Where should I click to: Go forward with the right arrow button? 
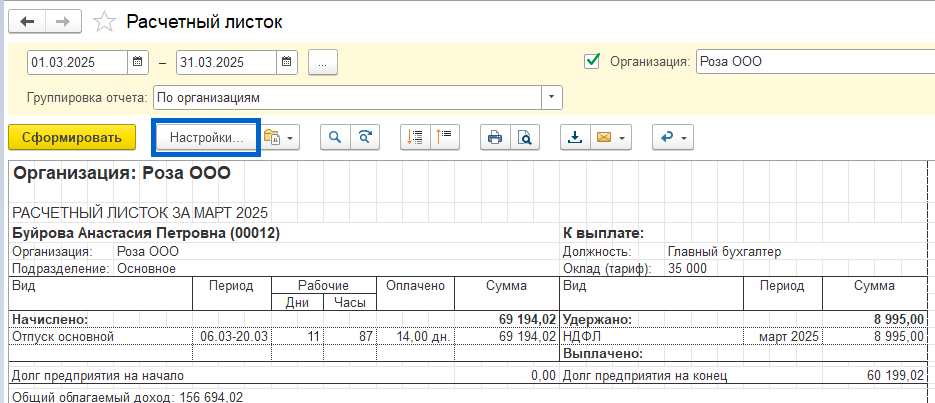[63, 23]
